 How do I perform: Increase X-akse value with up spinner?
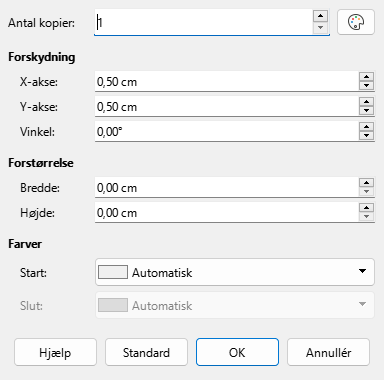pyautogui.click(x=366, y=77)
